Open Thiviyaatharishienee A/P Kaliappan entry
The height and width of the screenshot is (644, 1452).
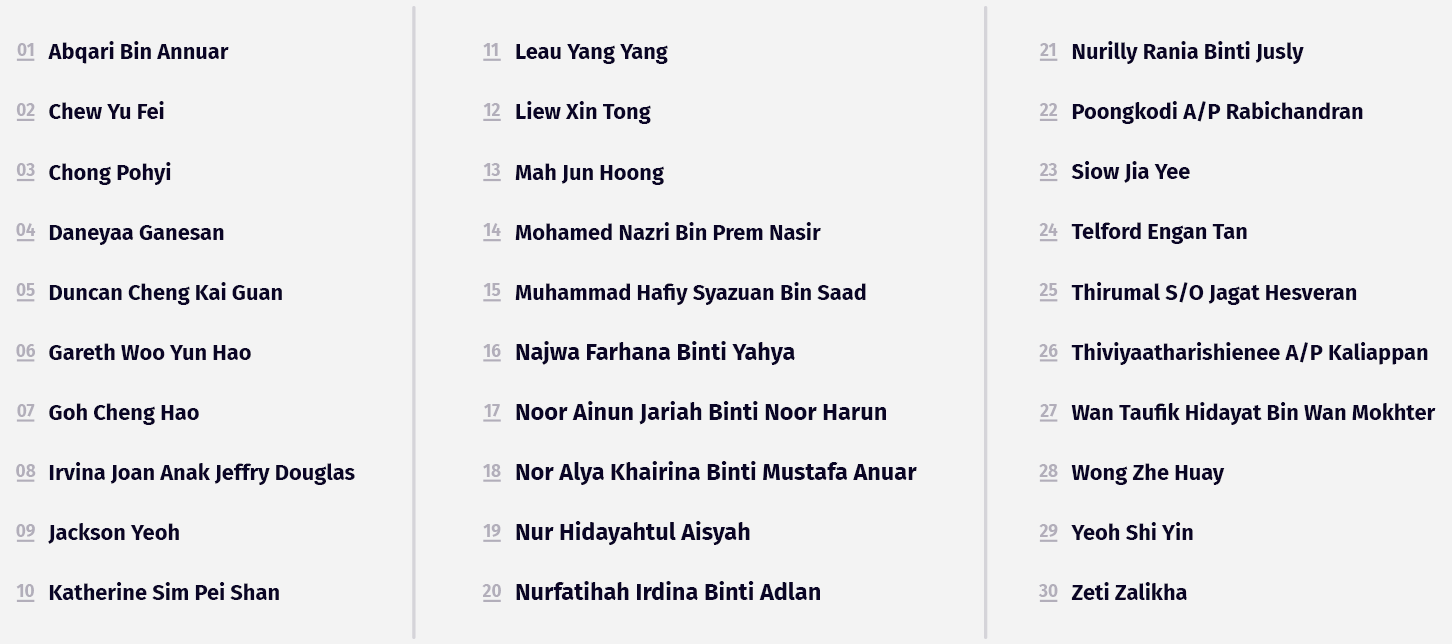[1249, 352]
